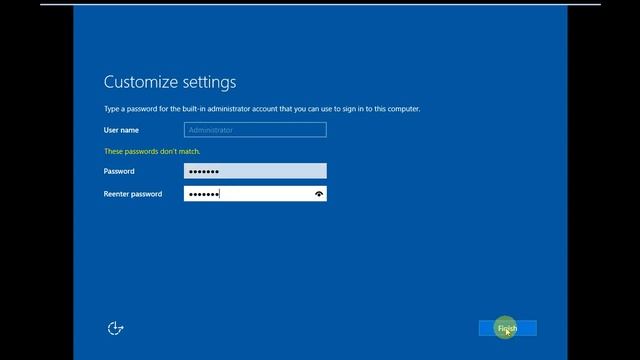Open the Ease of Access icon
Image resolution: width=640 pixels, height=360 pixels.
coord(116,328)
